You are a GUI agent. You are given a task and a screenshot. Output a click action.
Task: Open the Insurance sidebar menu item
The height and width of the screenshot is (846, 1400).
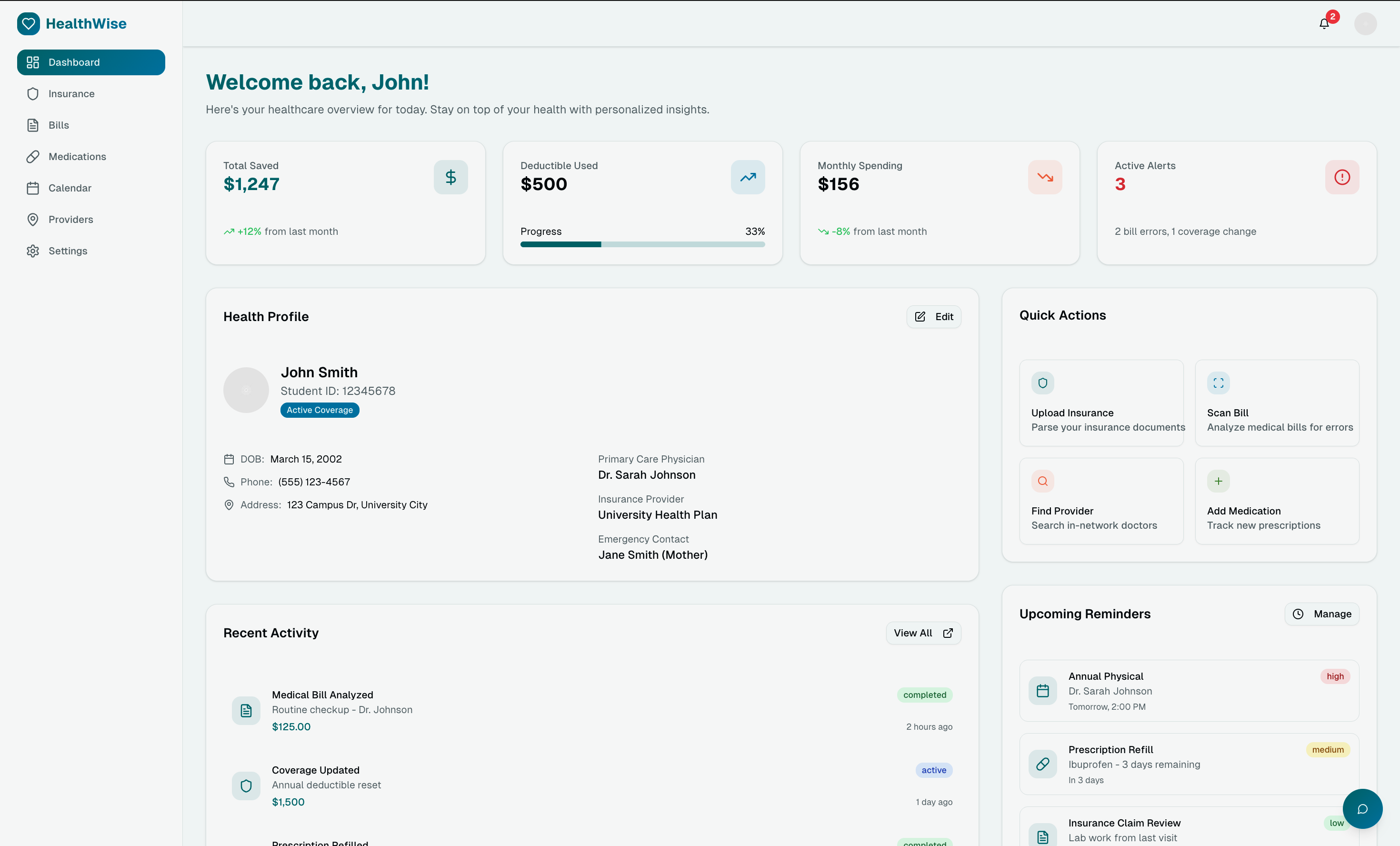(x=71, y=94)
